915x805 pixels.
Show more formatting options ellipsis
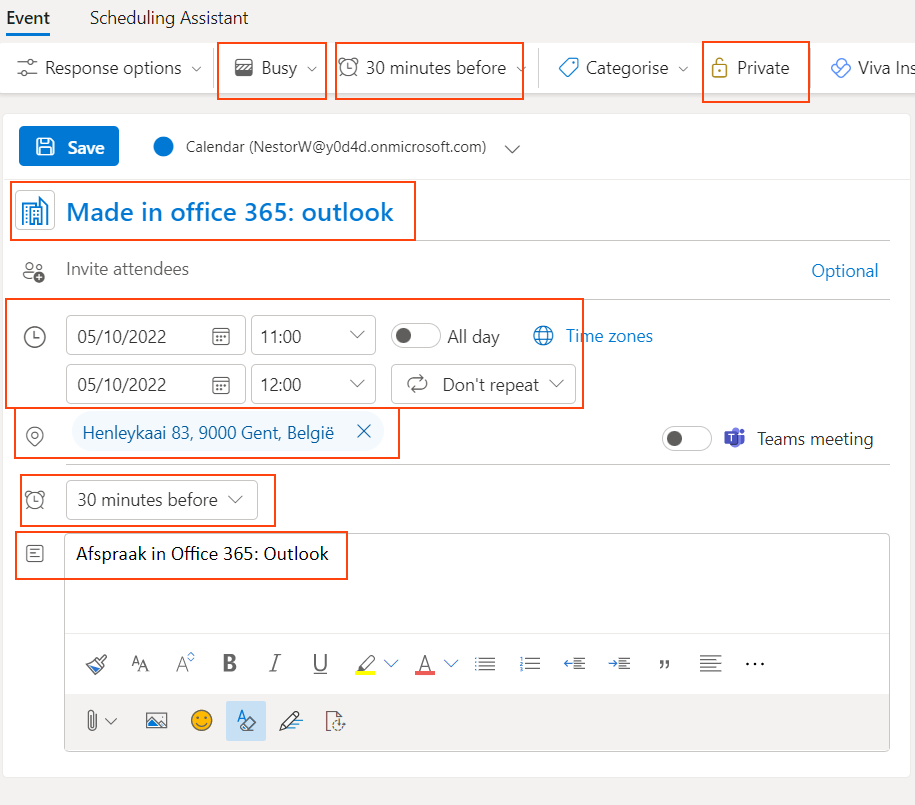tap(755, 664)
